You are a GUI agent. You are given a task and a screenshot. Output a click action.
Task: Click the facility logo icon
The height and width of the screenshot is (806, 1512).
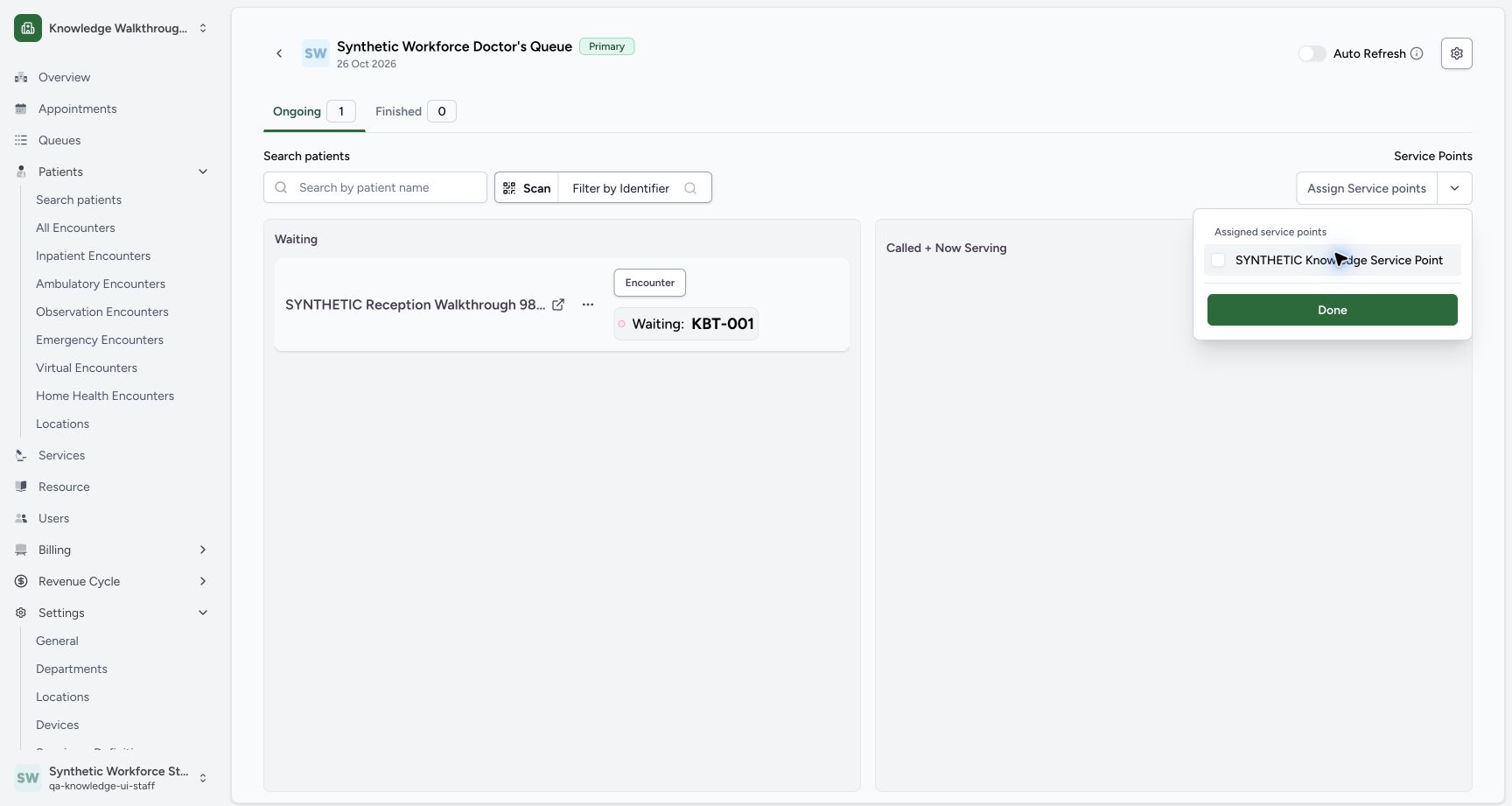coord(28,28)
